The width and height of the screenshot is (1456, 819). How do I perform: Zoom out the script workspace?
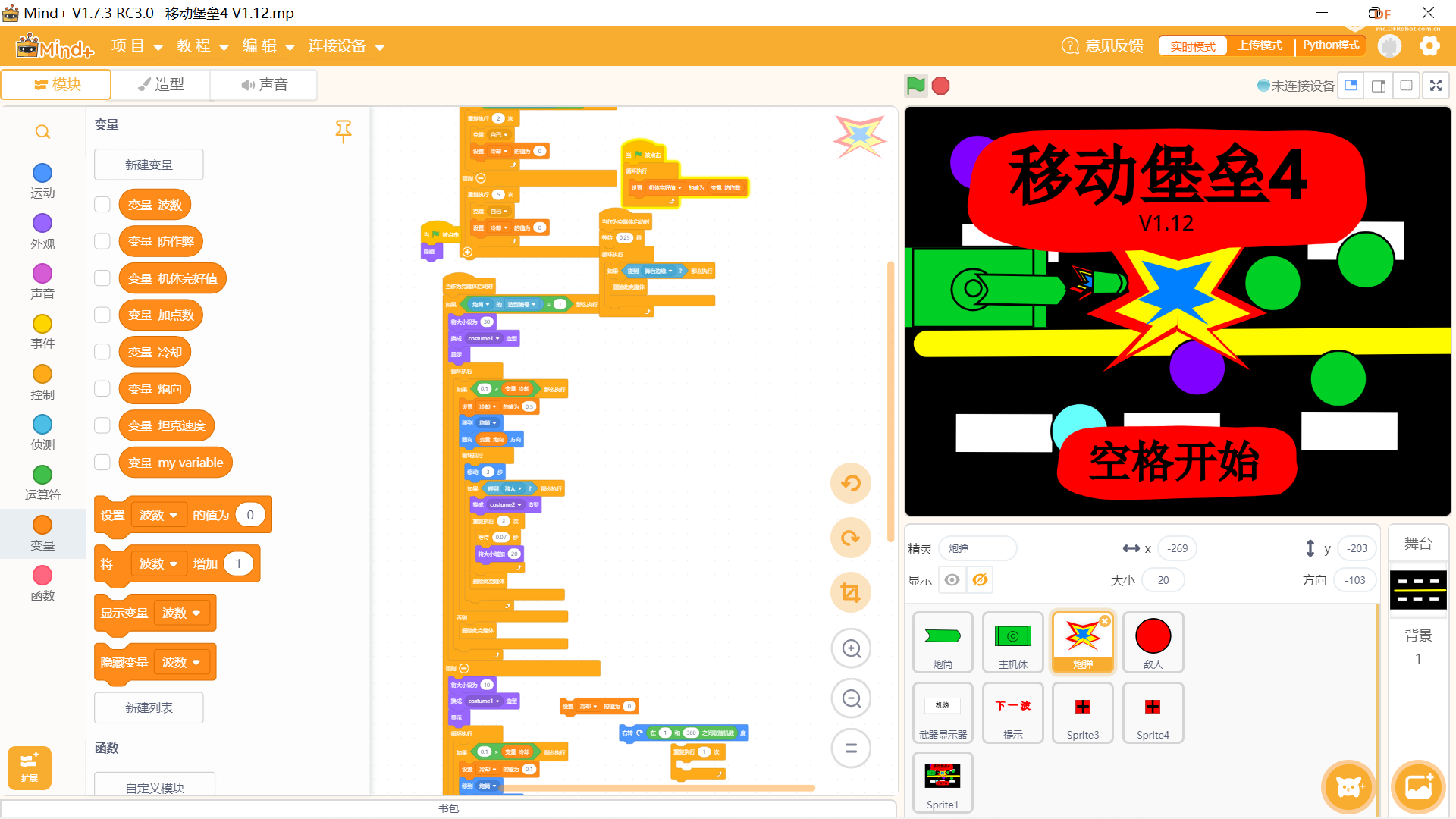[851, 698]
